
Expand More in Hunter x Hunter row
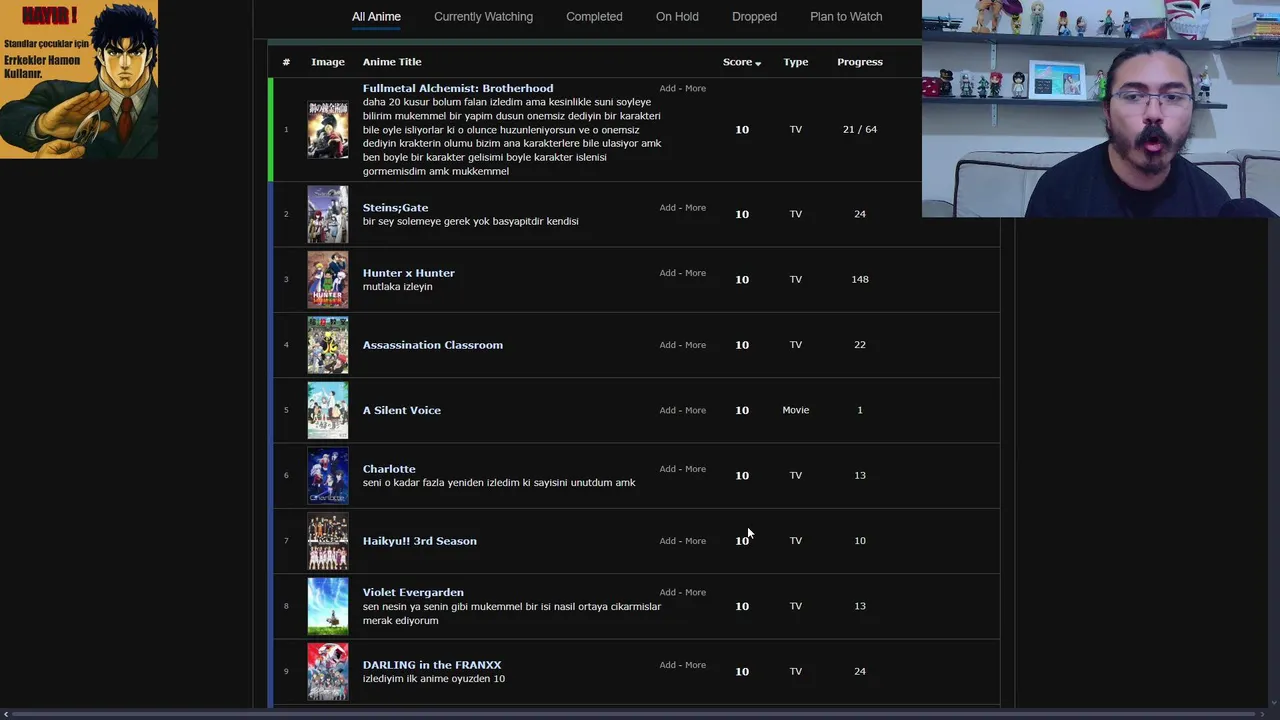(695, 273)
